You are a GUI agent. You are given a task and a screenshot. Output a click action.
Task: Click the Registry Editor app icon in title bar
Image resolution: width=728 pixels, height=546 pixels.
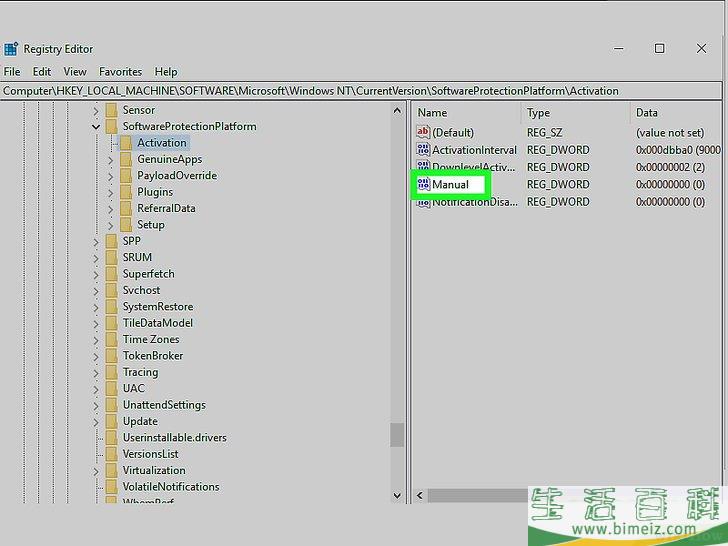pyautogui.click(x=10, y=49)
